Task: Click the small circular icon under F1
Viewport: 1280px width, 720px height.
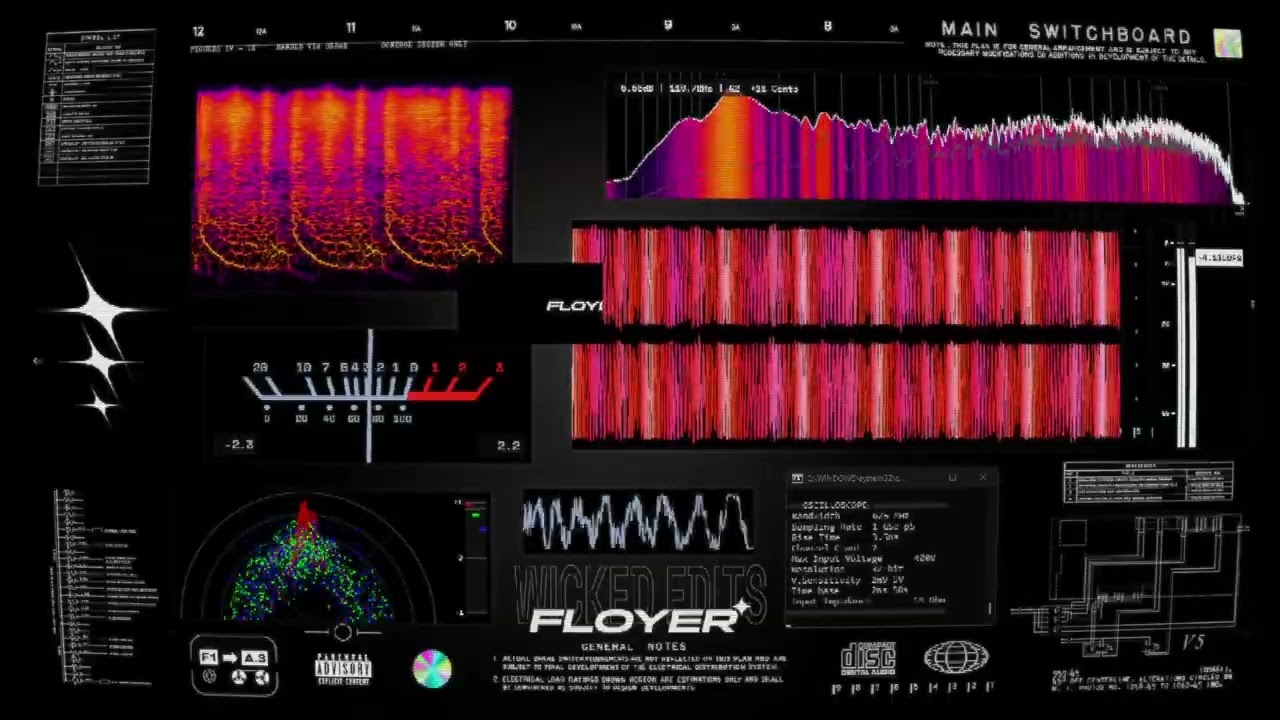Action: click(209, 676)
